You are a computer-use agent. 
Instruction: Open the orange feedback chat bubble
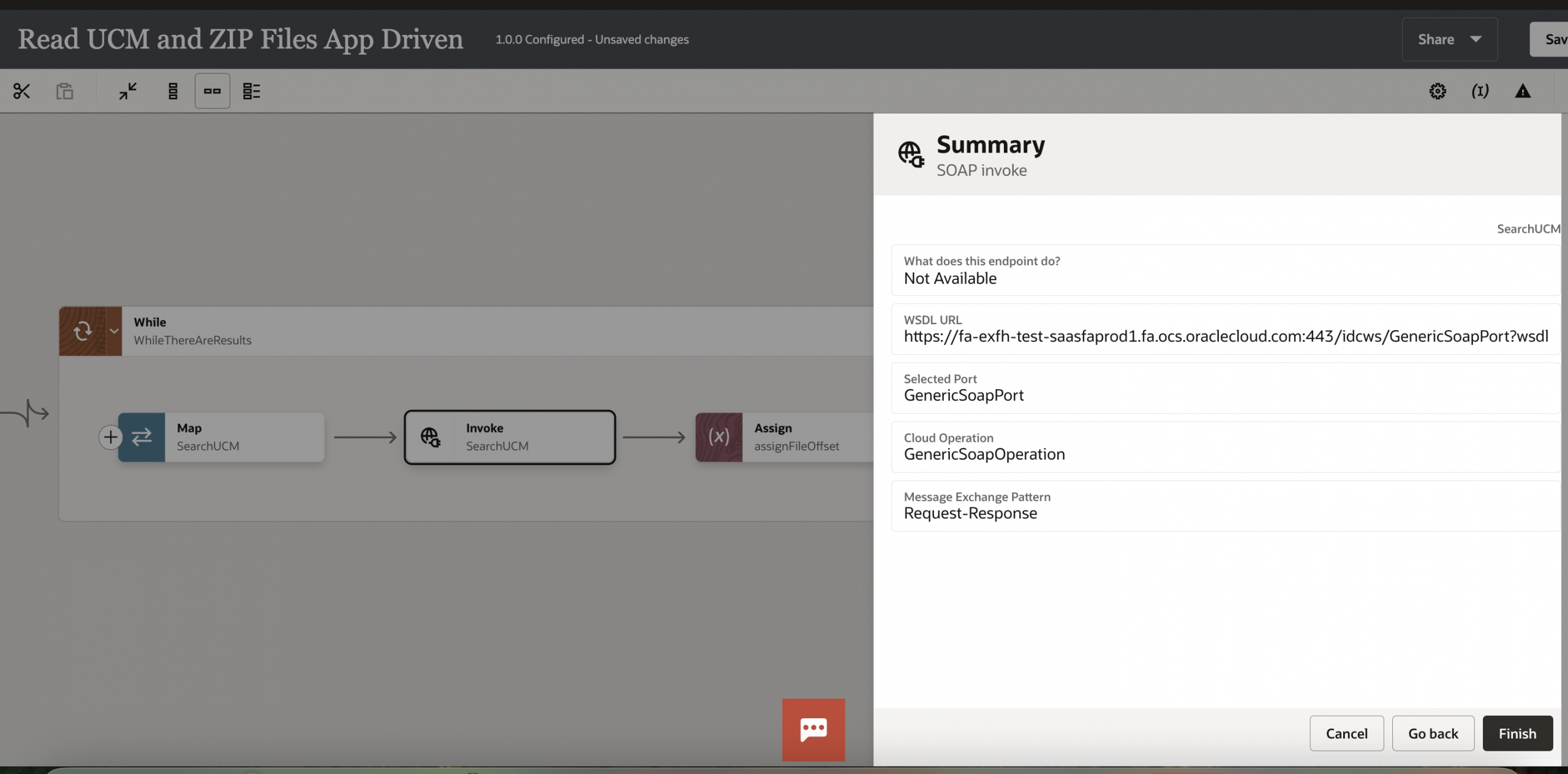(813, 729)
